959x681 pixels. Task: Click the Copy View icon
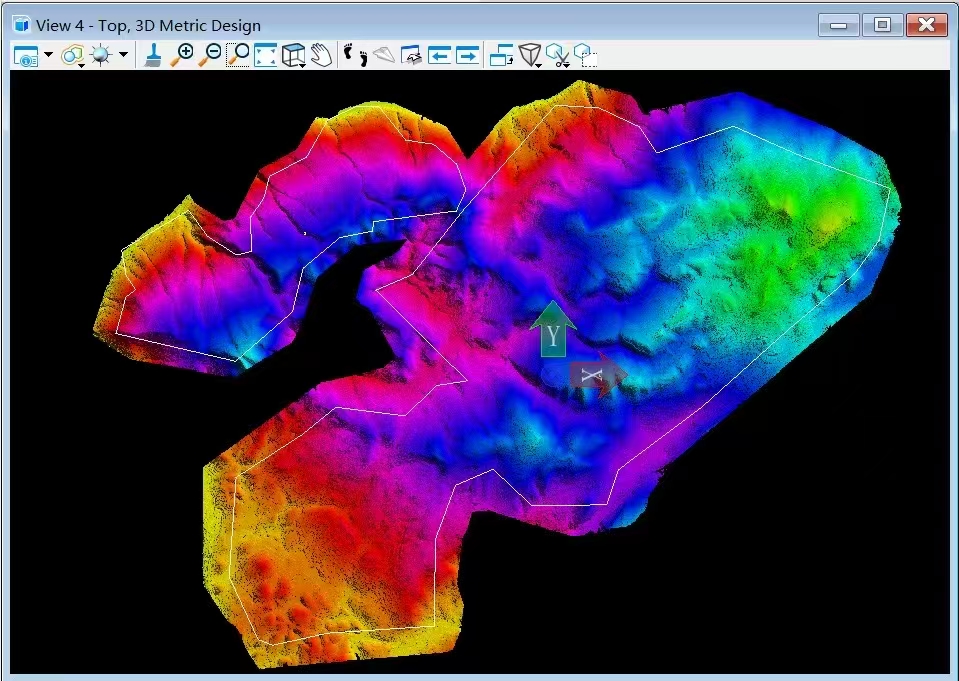coord(501,56)
